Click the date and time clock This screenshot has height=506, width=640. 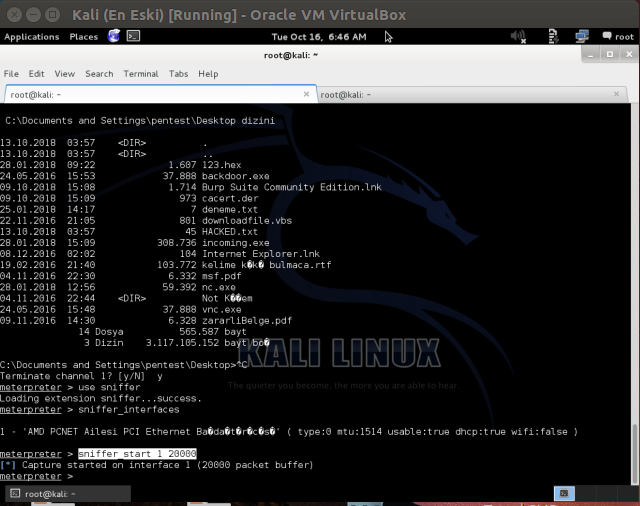click(x=319, y=37)
